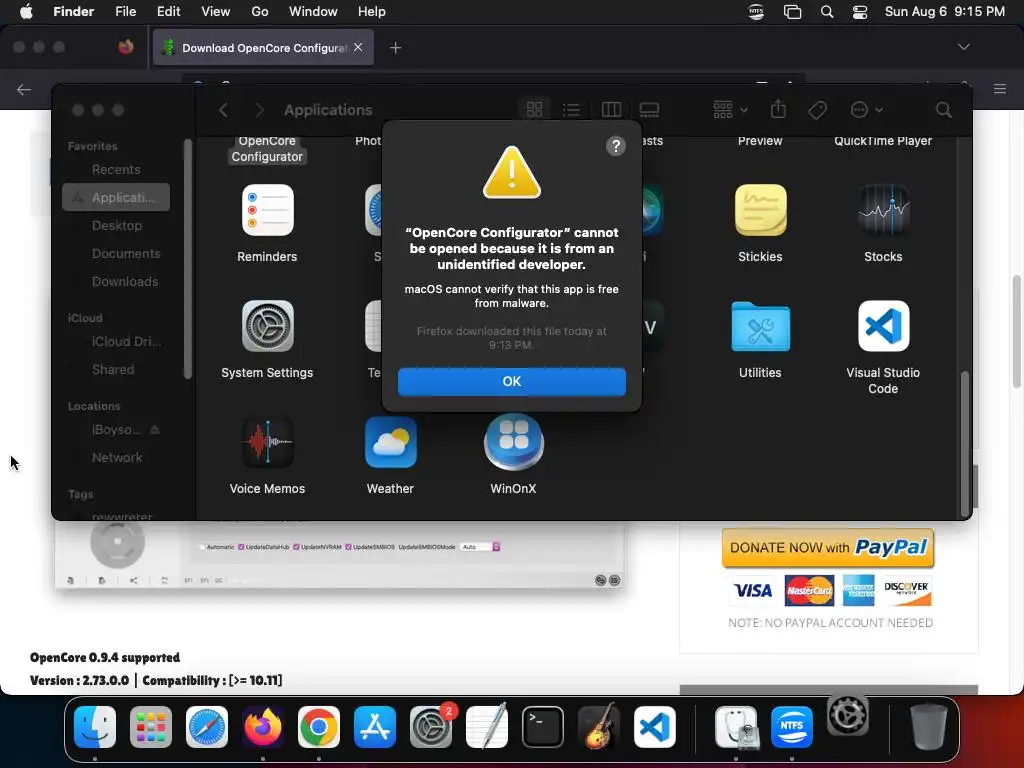Switch Finder to icon view
The image size is (1024, 768).
[x=534, y=110]
